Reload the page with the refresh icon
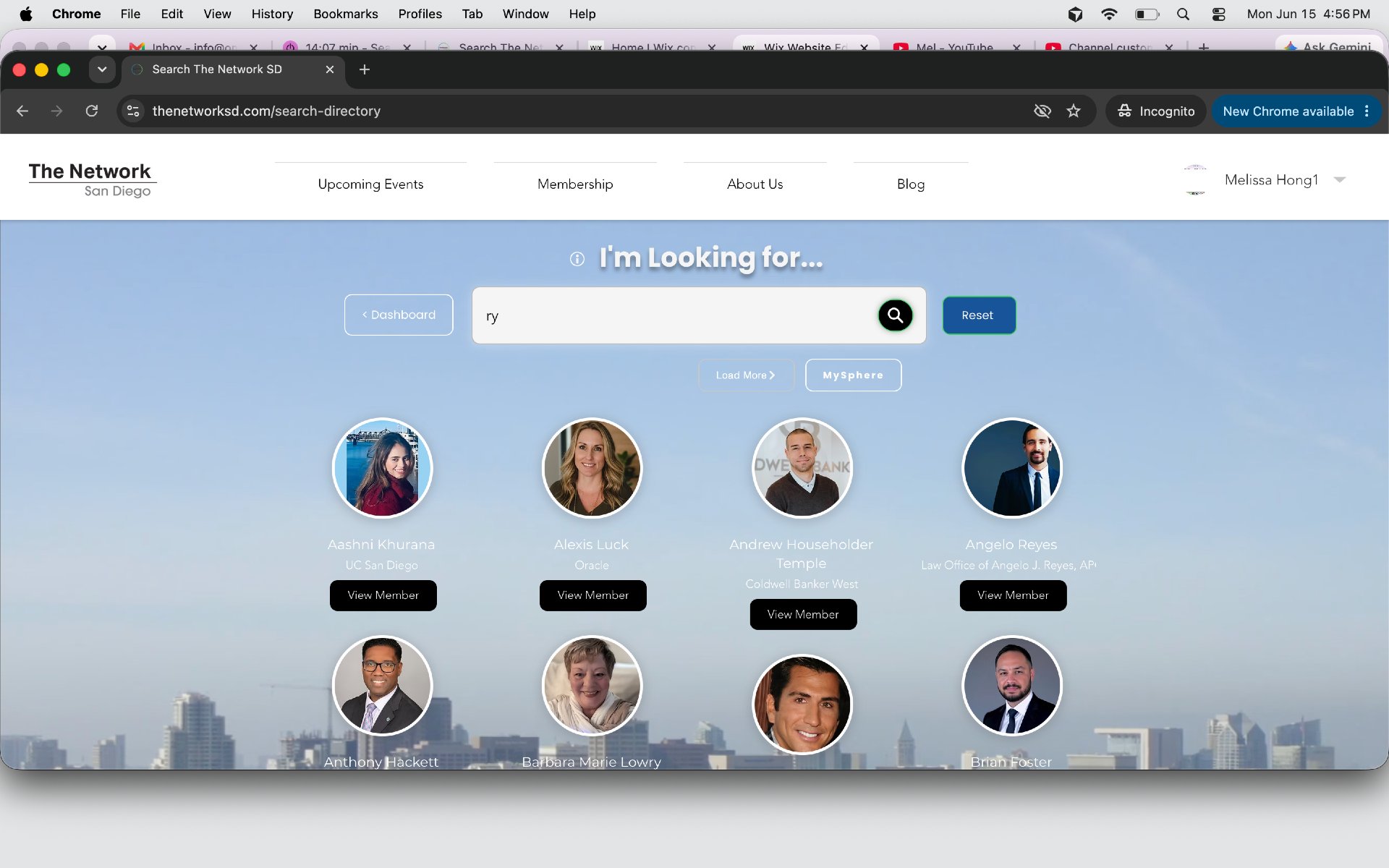This screenshot has width=1389, height=868. tap(92, 111)
